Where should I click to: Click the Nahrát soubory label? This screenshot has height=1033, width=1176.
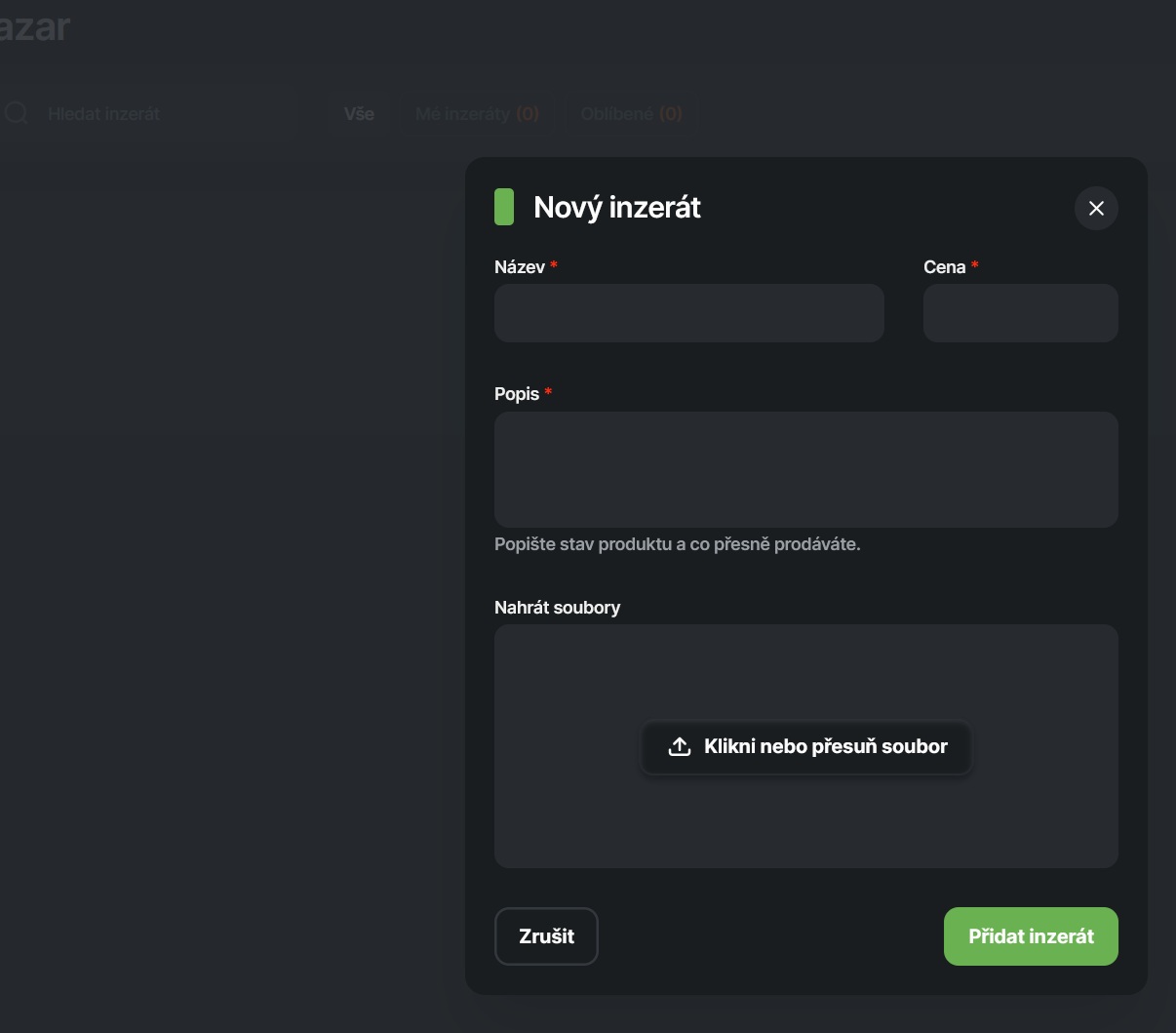point(557,608)
